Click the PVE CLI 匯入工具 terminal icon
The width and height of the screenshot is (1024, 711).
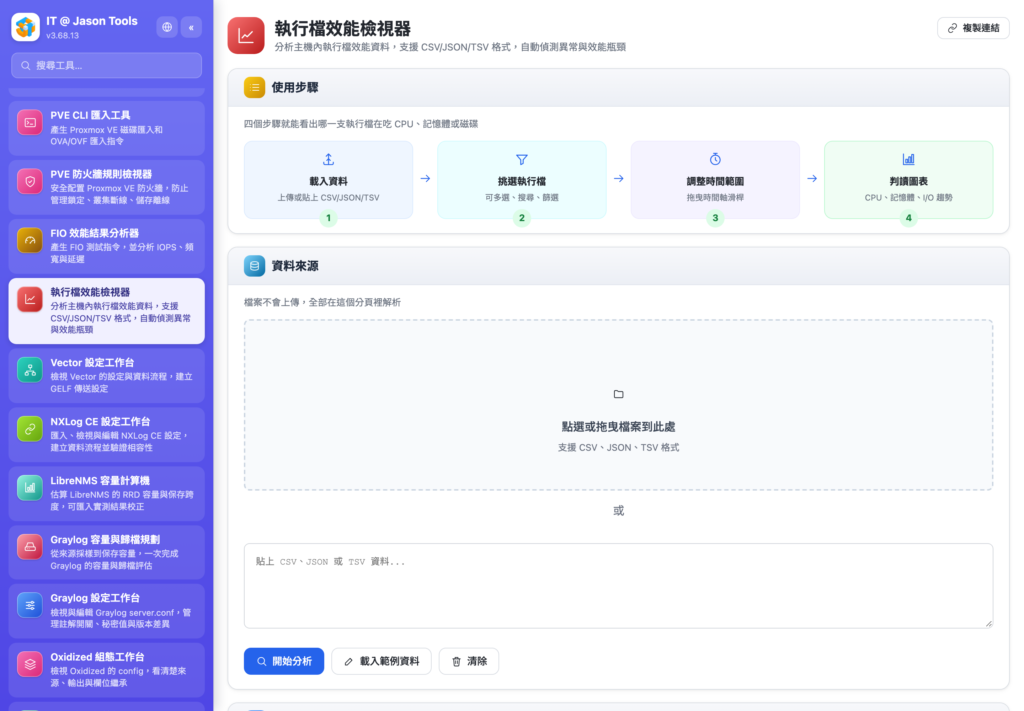click(30, 123)
